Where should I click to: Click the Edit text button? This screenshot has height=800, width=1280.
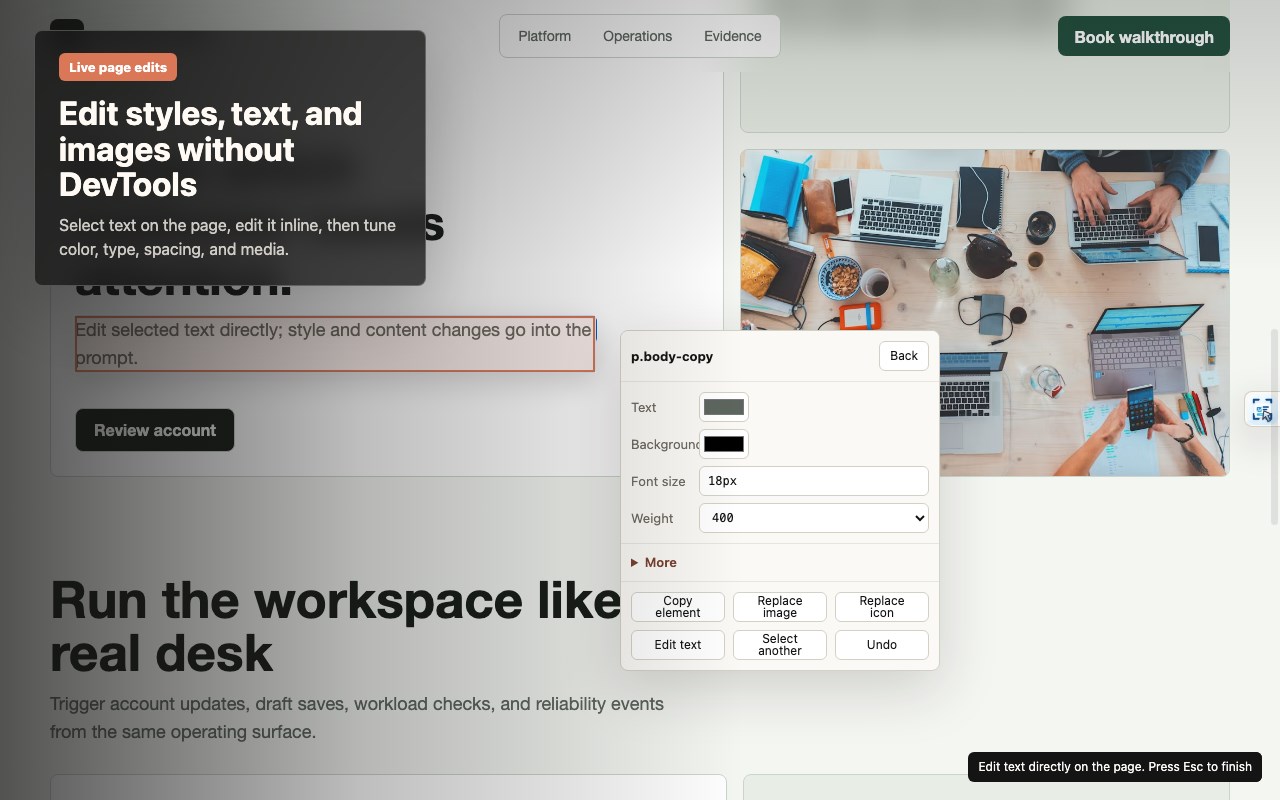(678, 645)
